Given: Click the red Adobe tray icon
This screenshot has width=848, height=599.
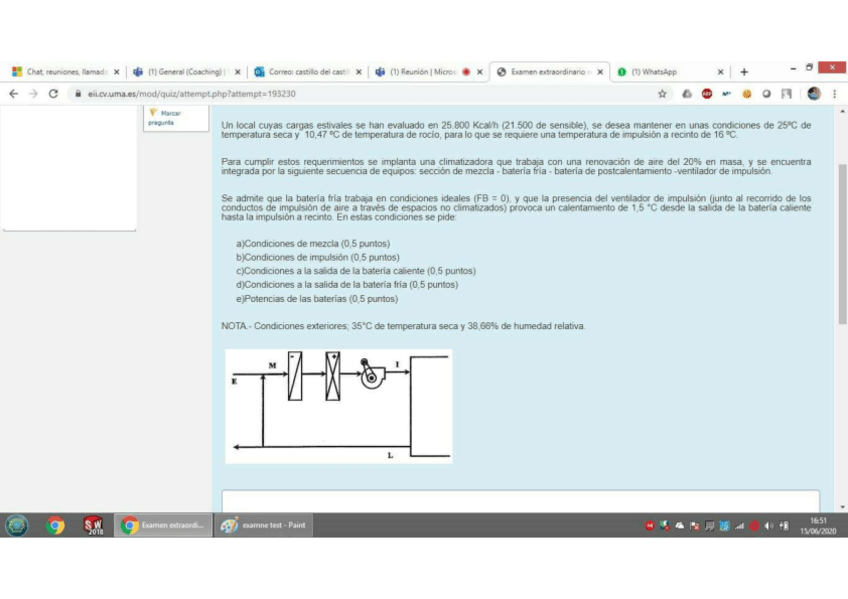Looking at the screenshot, I should 650,525.
